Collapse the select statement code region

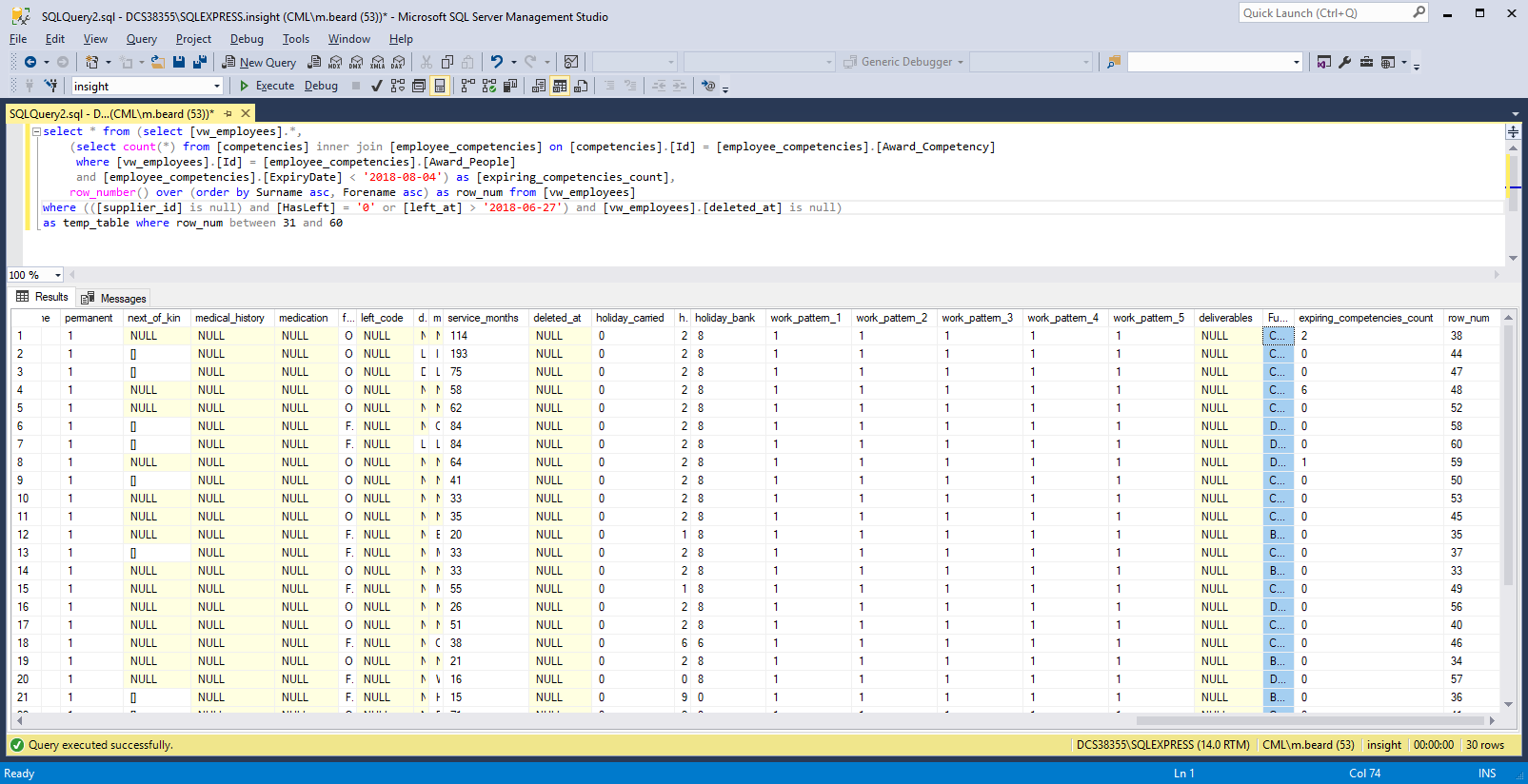click(36, 132)
